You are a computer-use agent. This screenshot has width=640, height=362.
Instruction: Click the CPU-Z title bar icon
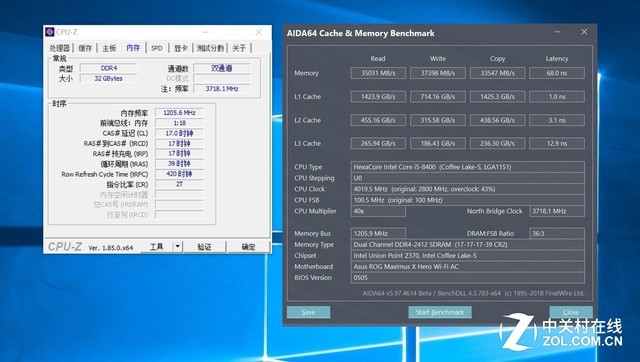tap(50, 32)
